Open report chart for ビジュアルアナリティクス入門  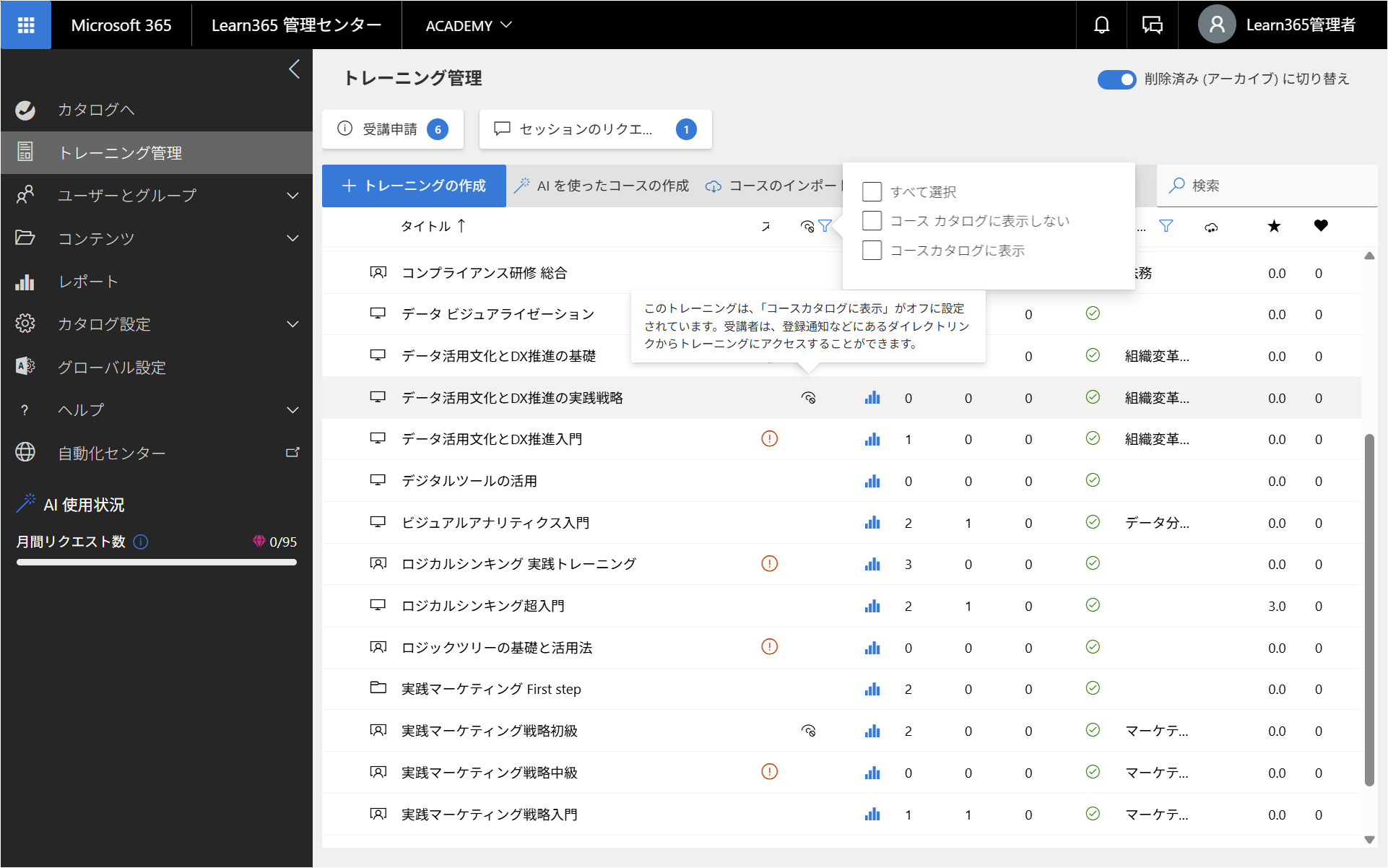point(872,523)
